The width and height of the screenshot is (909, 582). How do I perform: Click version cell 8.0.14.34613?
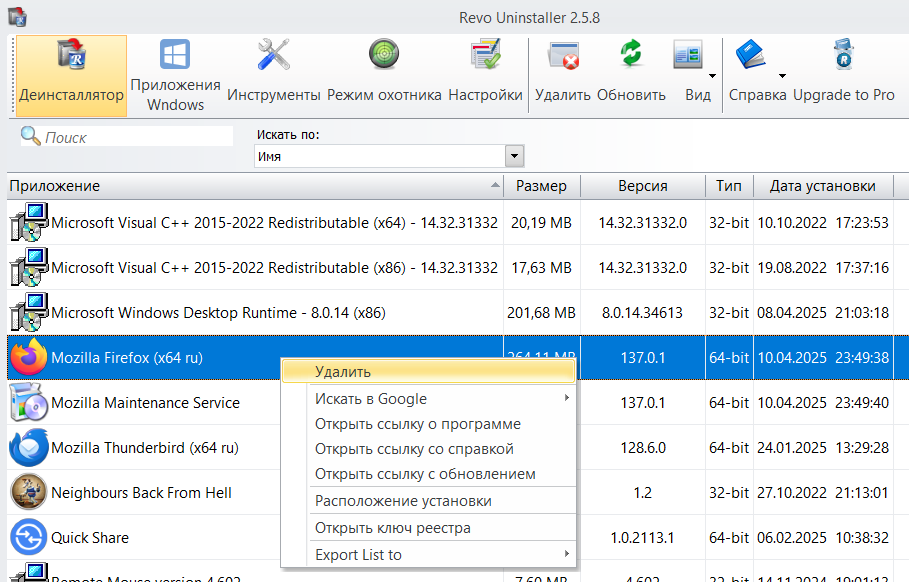tap(642, 313)
